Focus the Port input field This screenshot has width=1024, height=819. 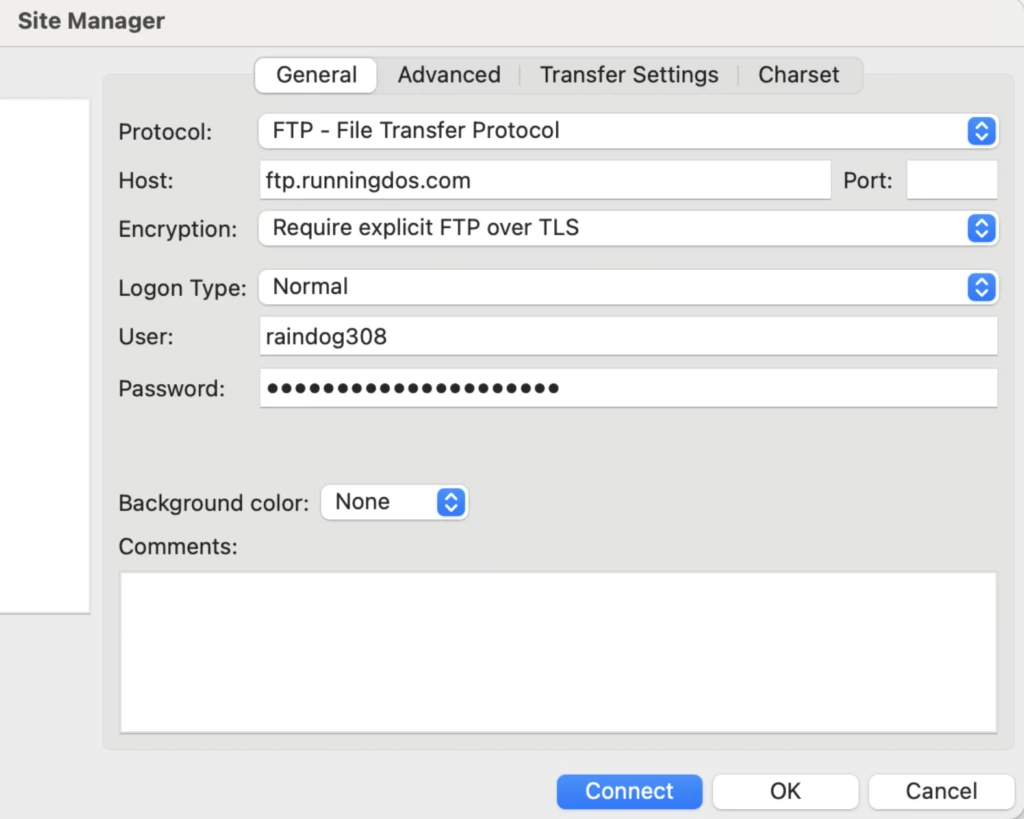click(952, 180)
